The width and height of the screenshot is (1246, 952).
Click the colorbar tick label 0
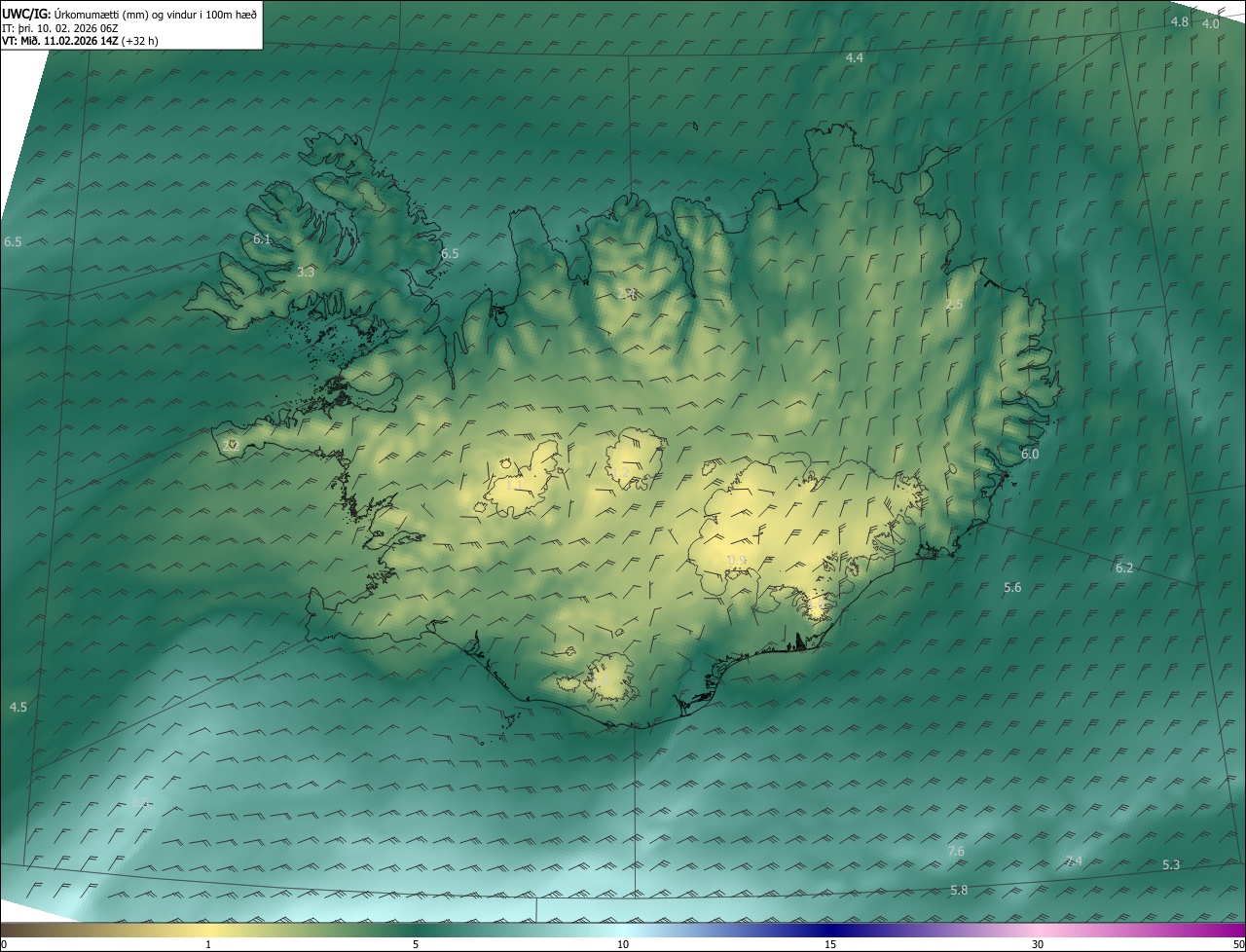tap(4, 944)
